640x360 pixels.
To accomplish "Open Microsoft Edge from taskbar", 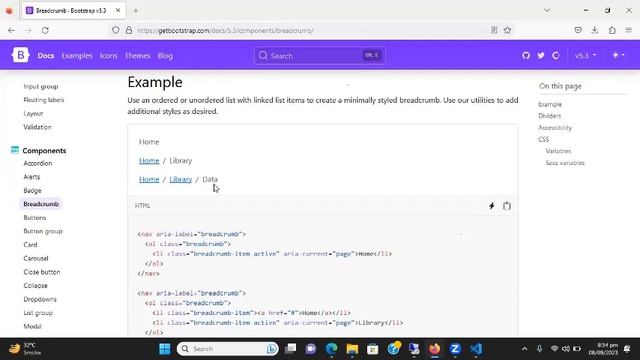I will (x=331, y=349).
